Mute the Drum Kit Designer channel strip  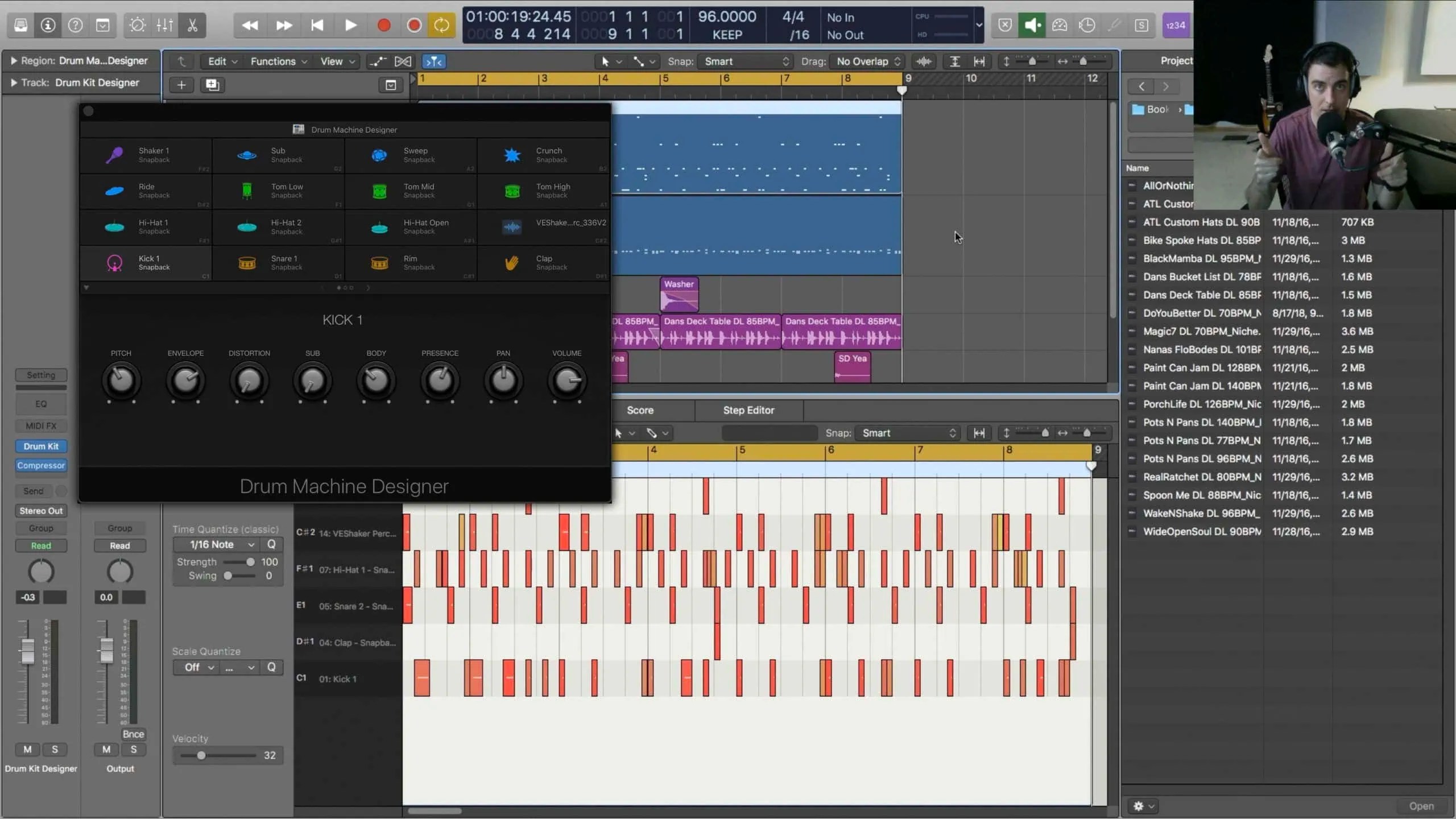pos(26,750)
